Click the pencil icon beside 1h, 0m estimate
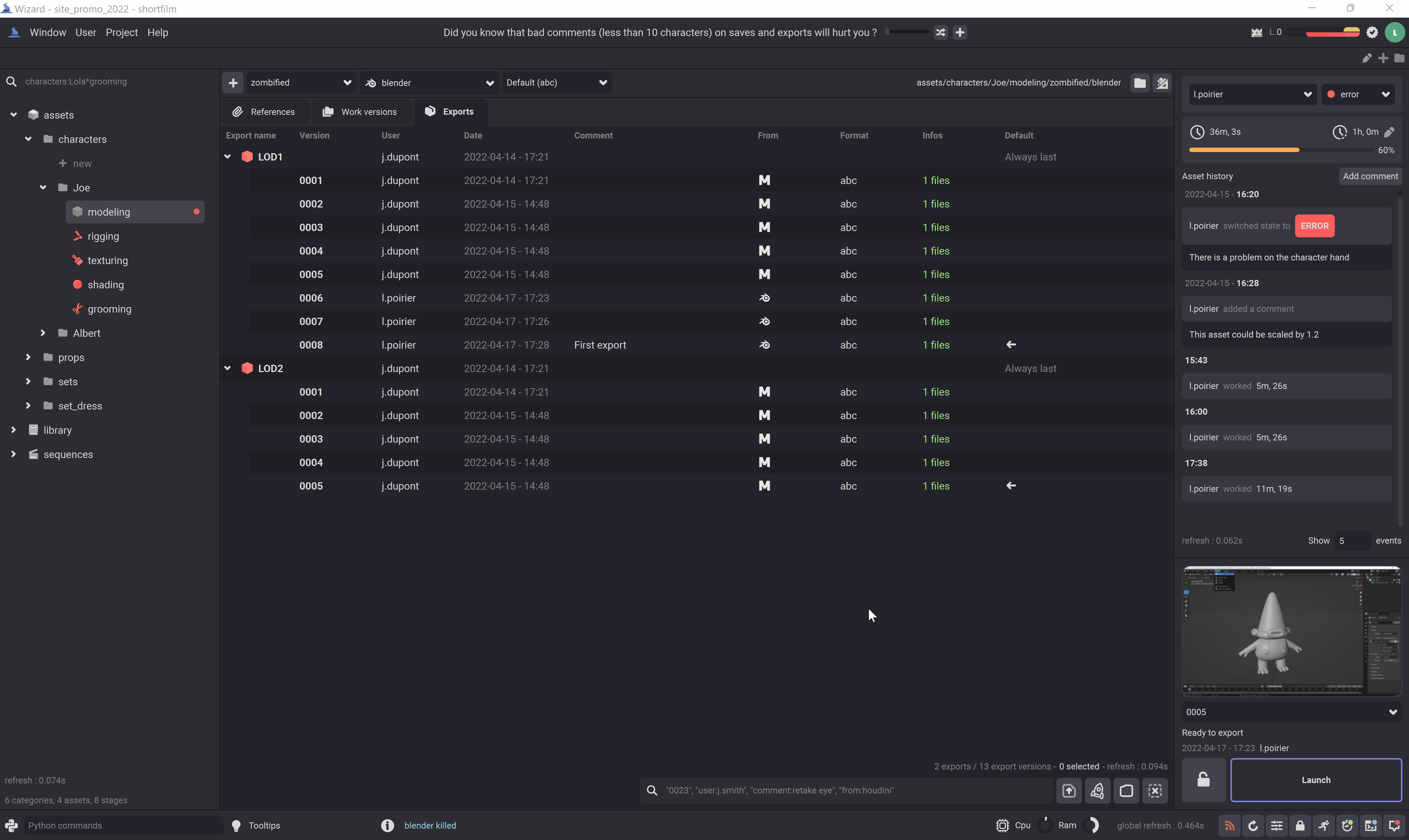Image resolution: width=1409 pixels, height=840 pixels. coord(1389,133)
